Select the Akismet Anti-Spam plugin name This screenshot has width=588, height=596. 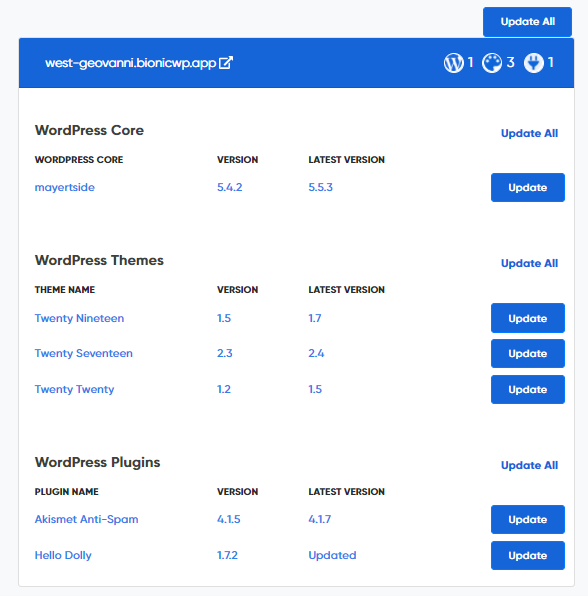point(86,519)
